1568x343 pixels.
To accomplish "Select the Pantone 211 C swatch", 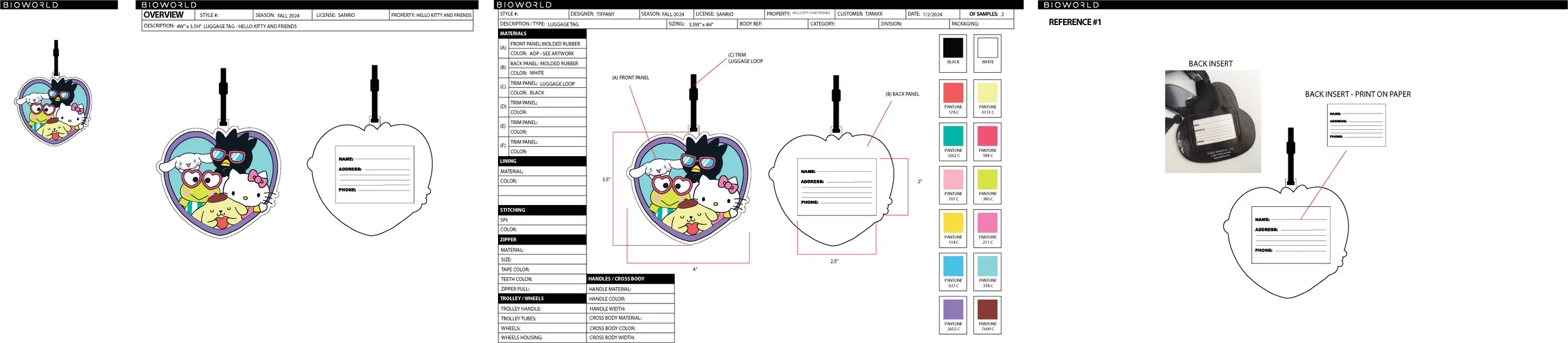I will [x=987, y=223].
